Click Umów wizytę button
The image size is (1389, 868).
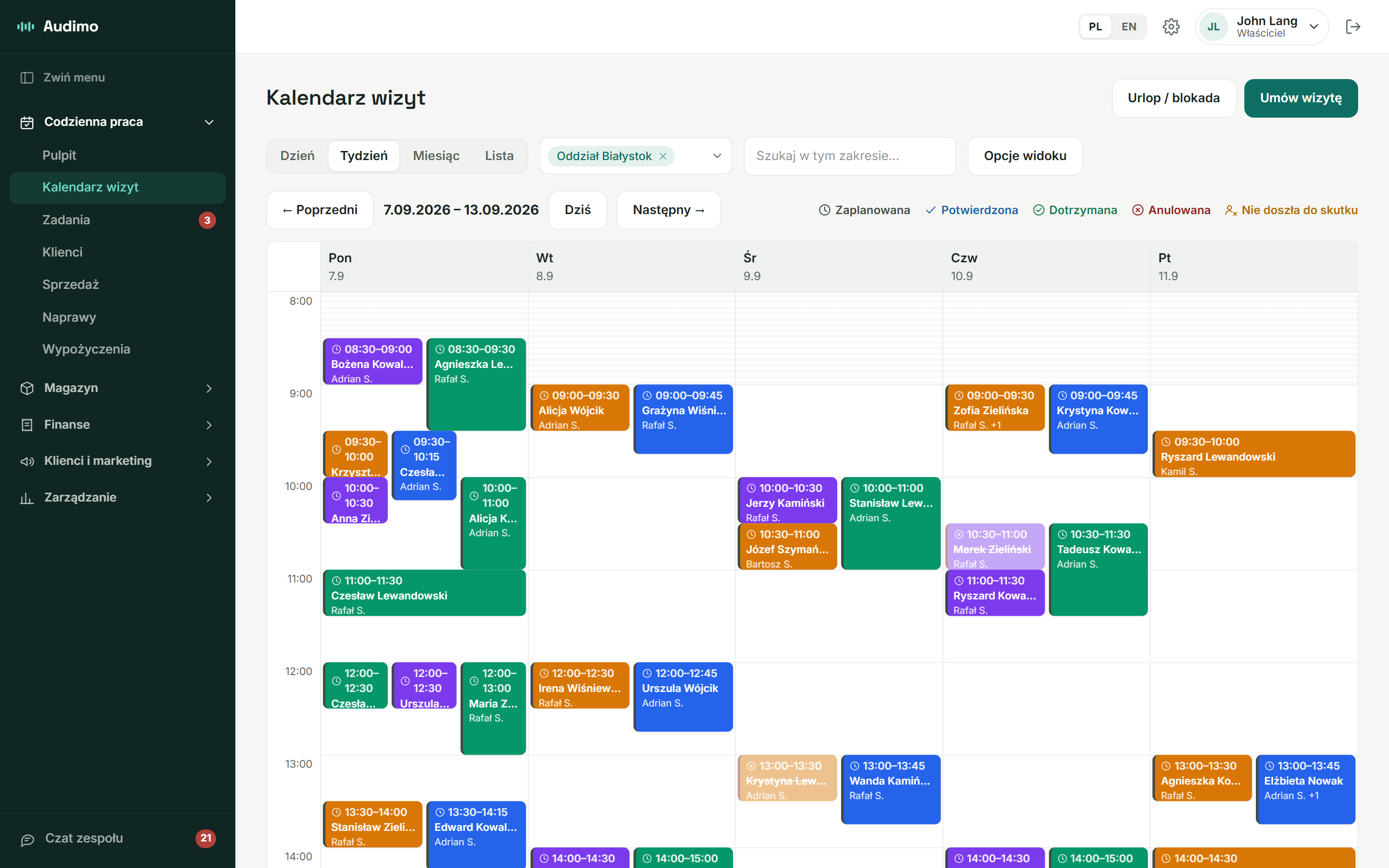point(1301,98)
